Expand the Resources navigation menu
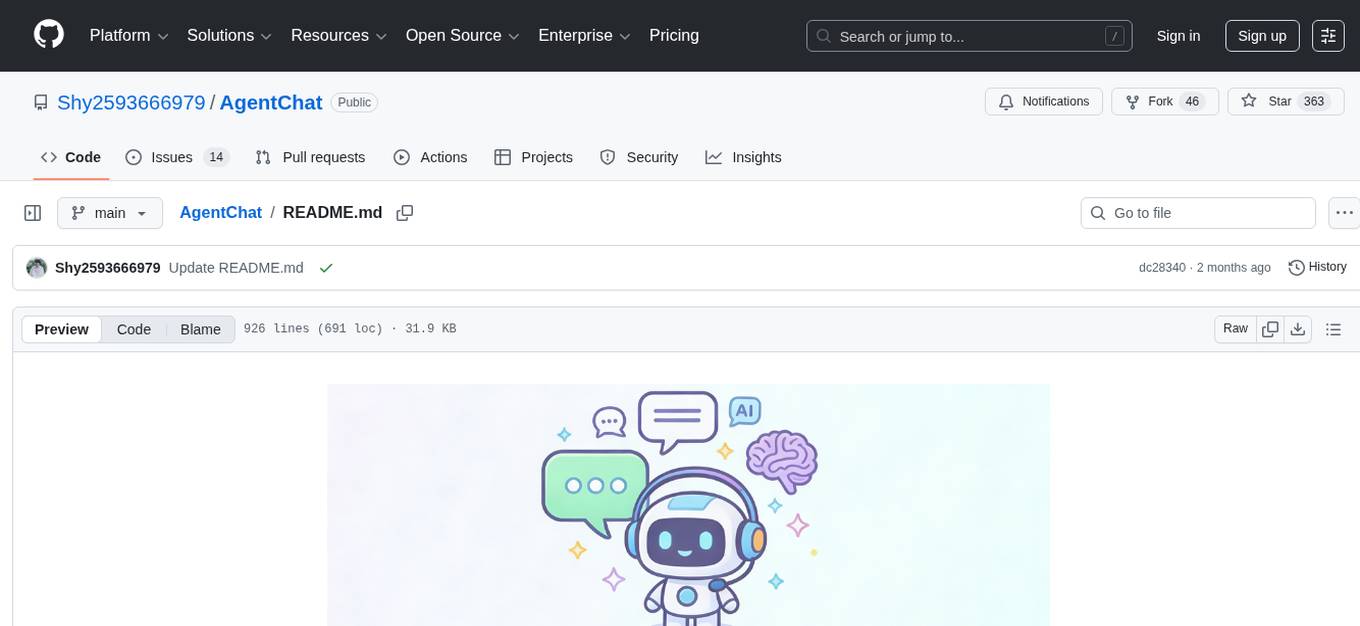1360x626 pixels. pyautogui.click(x=338, y=35)
